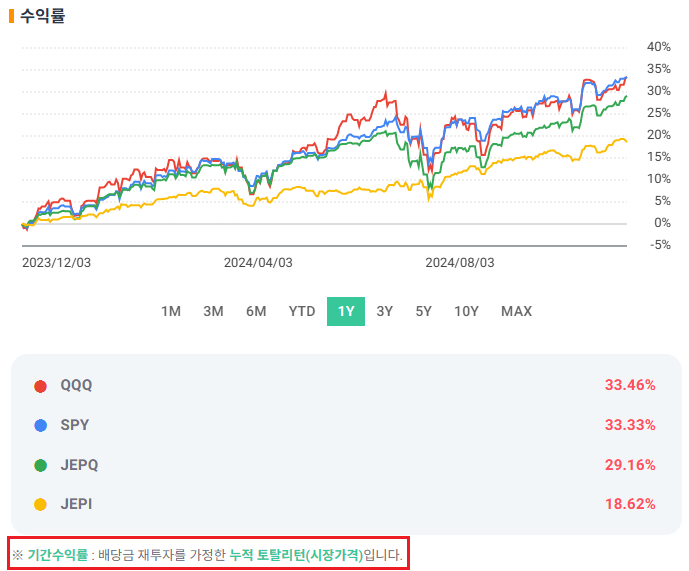
Task: Choose the YTD period tab
Action: coord(302,311)
